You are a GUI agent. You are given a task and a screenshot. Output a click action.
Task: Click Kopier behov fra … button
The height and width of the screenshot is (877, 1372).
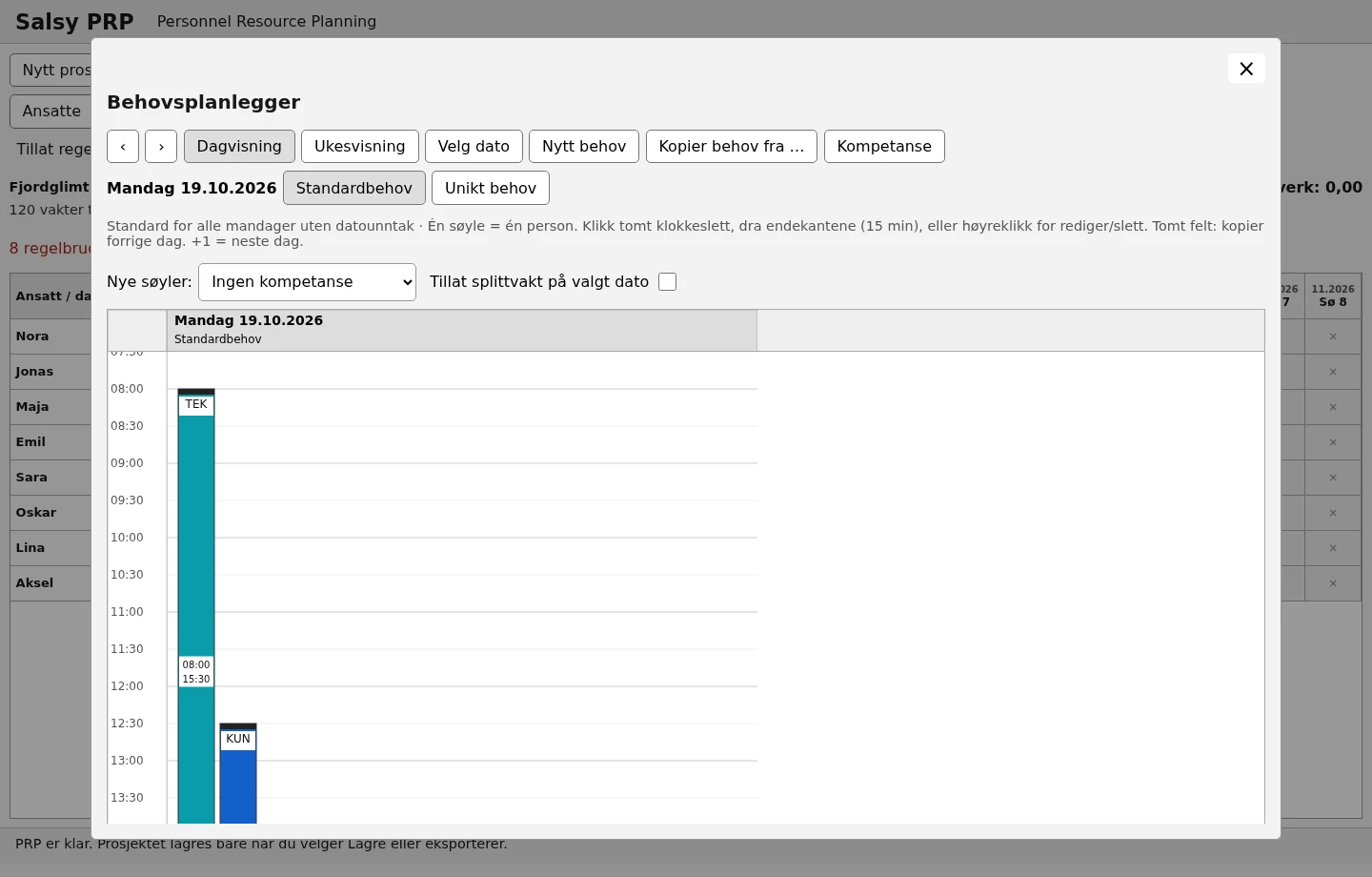pyautogui.click(x=732, y=147)
